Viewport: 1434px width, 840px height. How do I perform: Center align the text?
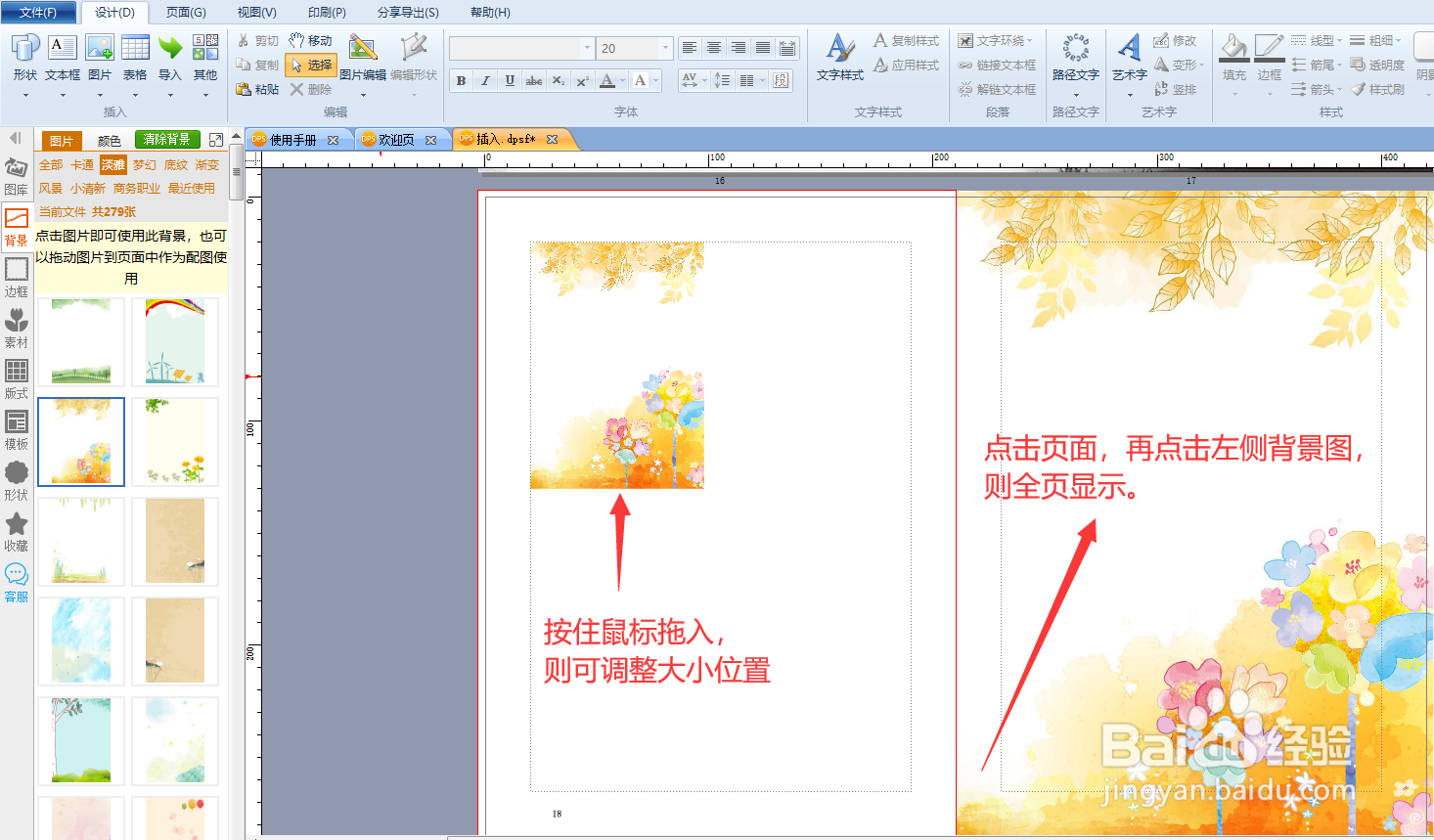tap(714, 47)
